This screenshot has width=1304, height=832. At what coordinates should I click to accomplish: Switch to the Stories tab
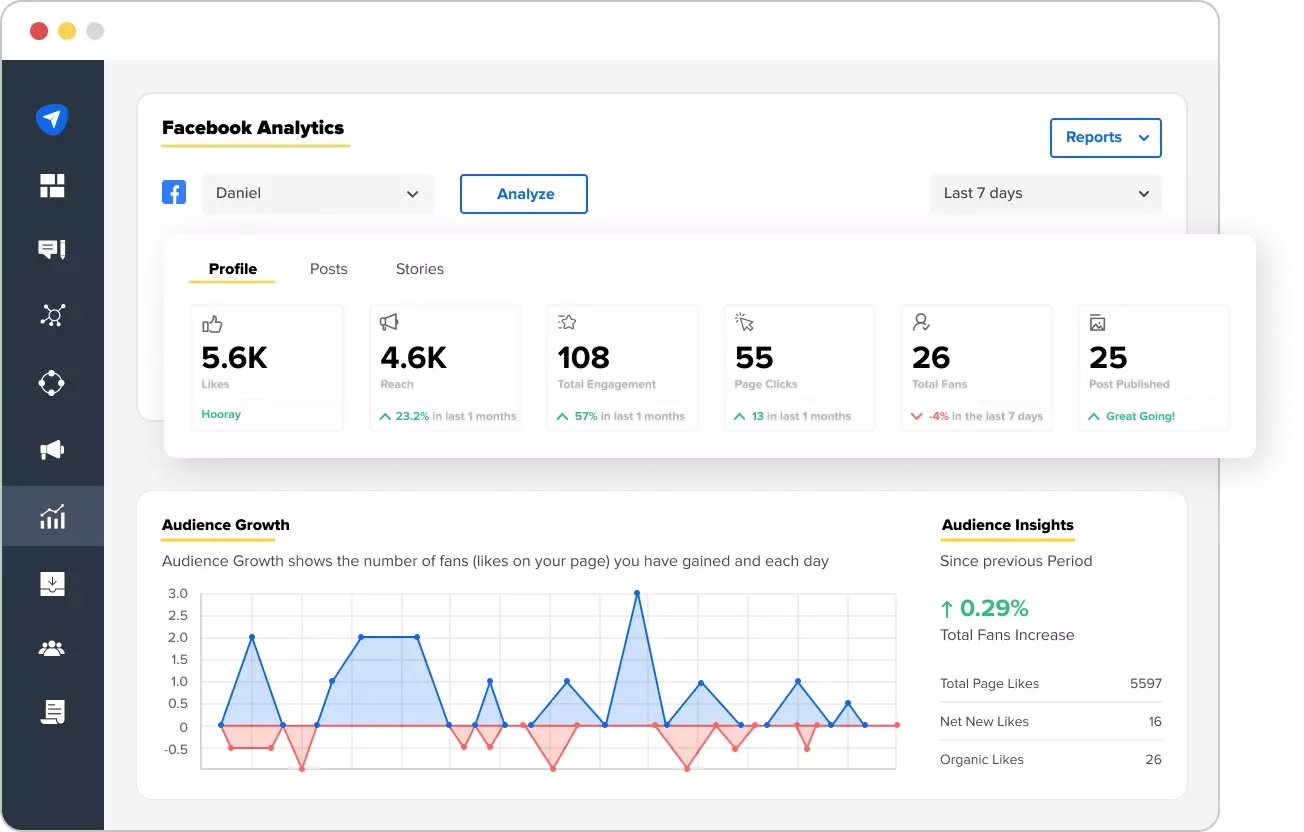419,268
